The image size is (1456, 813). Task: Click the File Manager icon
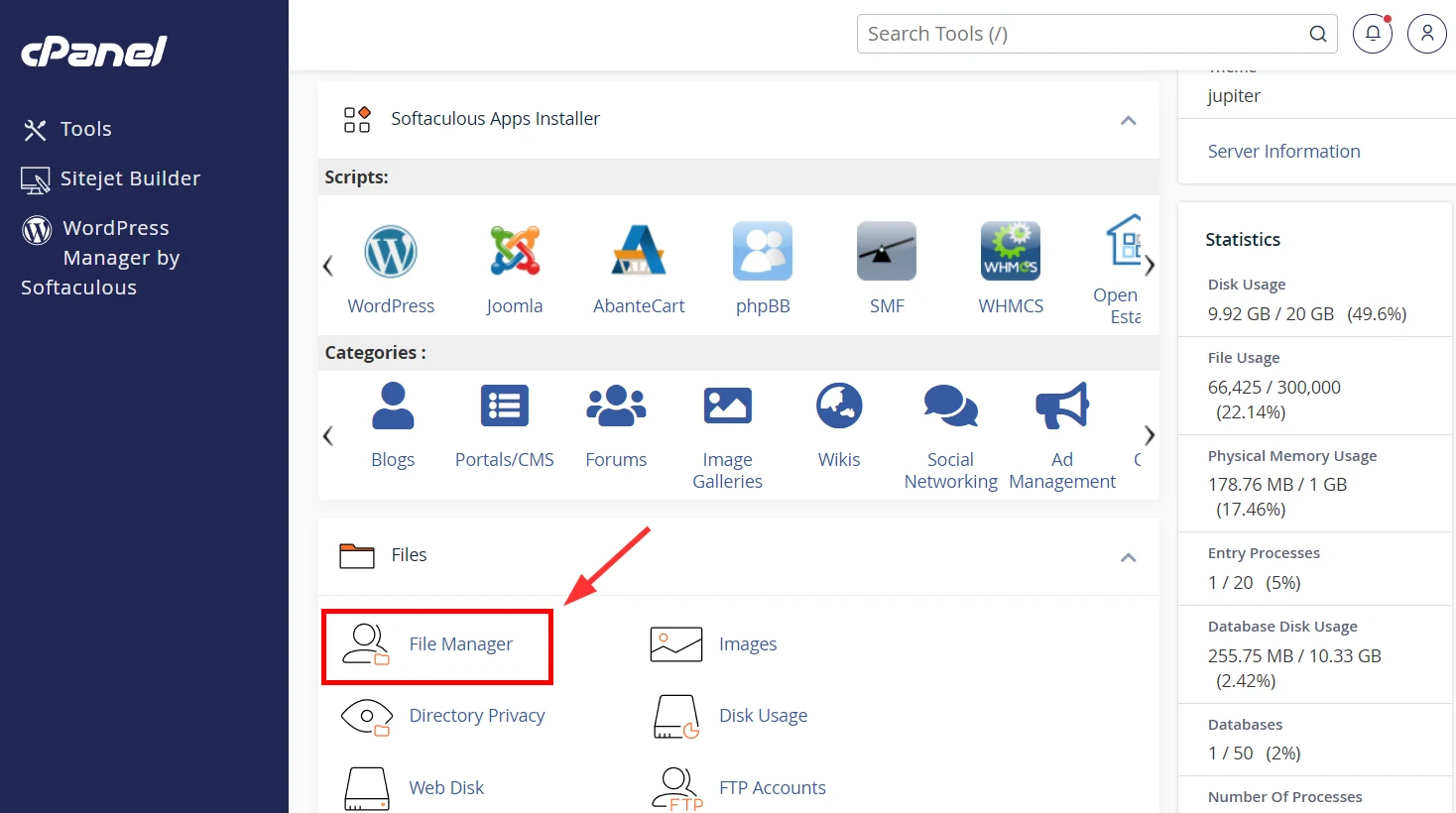(366, 644)
